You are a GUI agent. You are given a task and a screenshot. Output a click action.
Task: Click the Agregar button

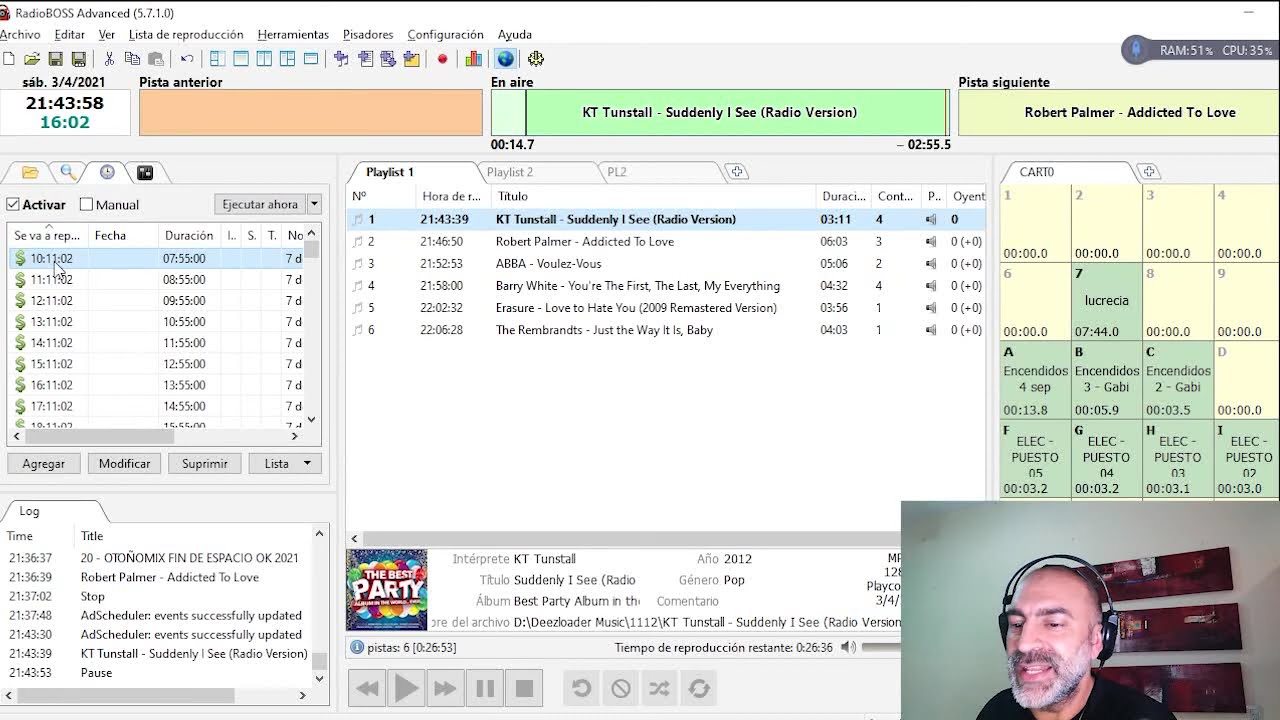[x=44, y=464]
